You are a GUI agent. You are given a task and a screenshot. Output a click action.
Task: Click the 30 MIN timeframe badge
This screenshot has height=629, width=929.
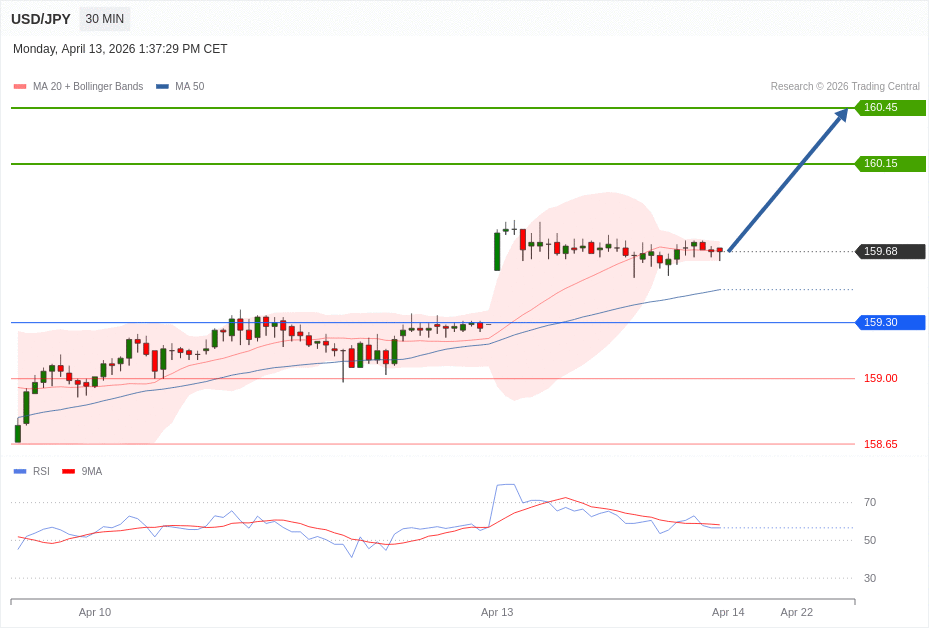click(x=105, y=19)
